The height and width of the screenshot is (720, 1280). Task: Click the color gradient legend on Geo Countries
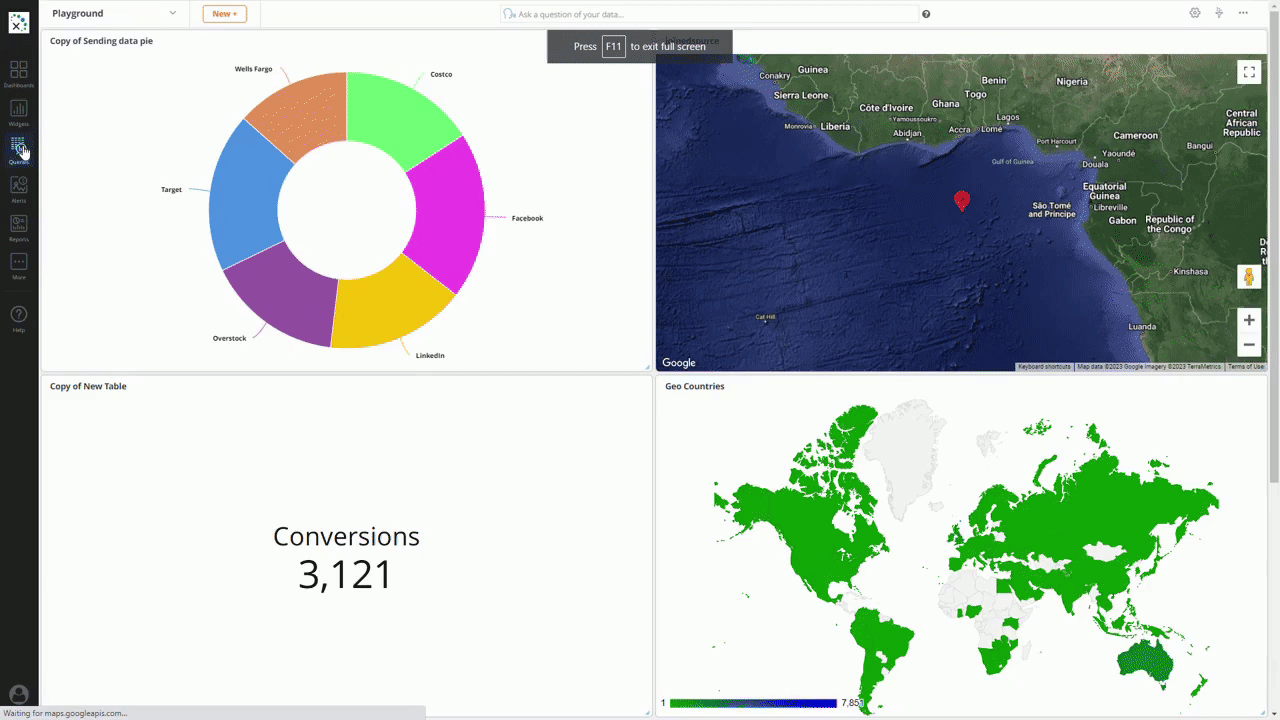coord(754,703)
